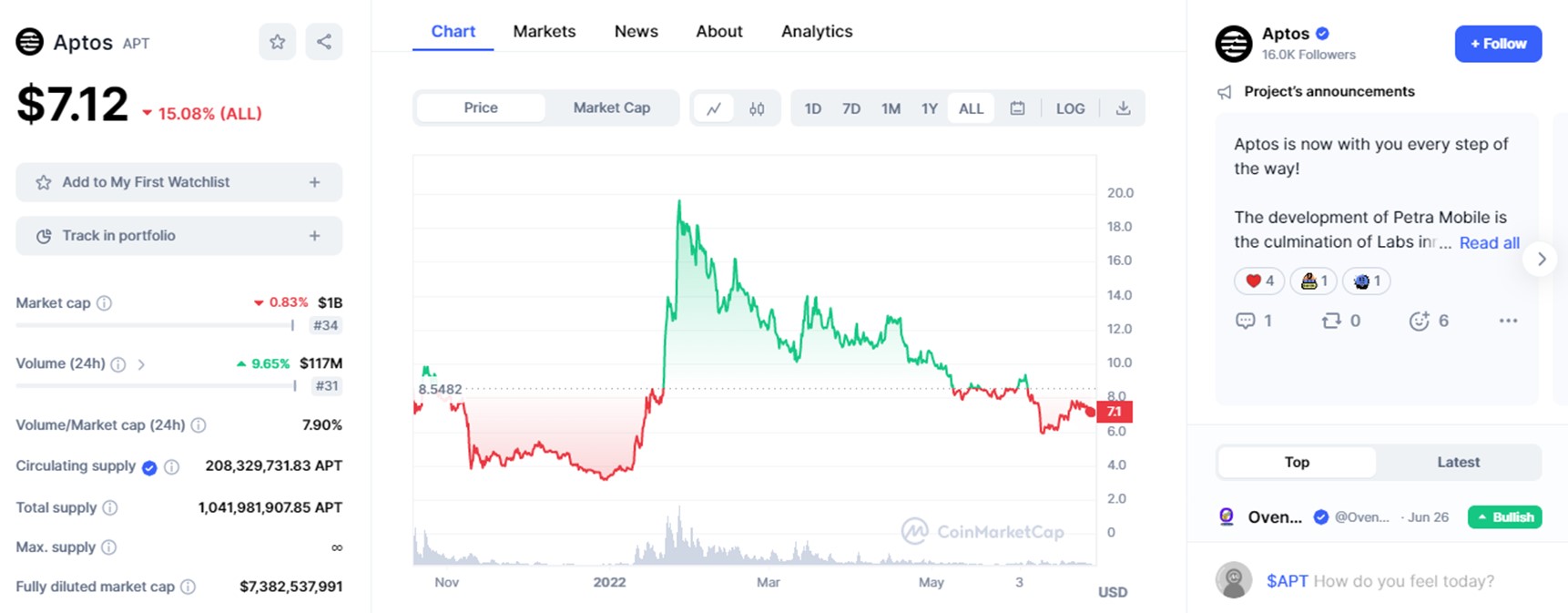
Task: Click the Read all link
Action: (x=1489, y=242)
